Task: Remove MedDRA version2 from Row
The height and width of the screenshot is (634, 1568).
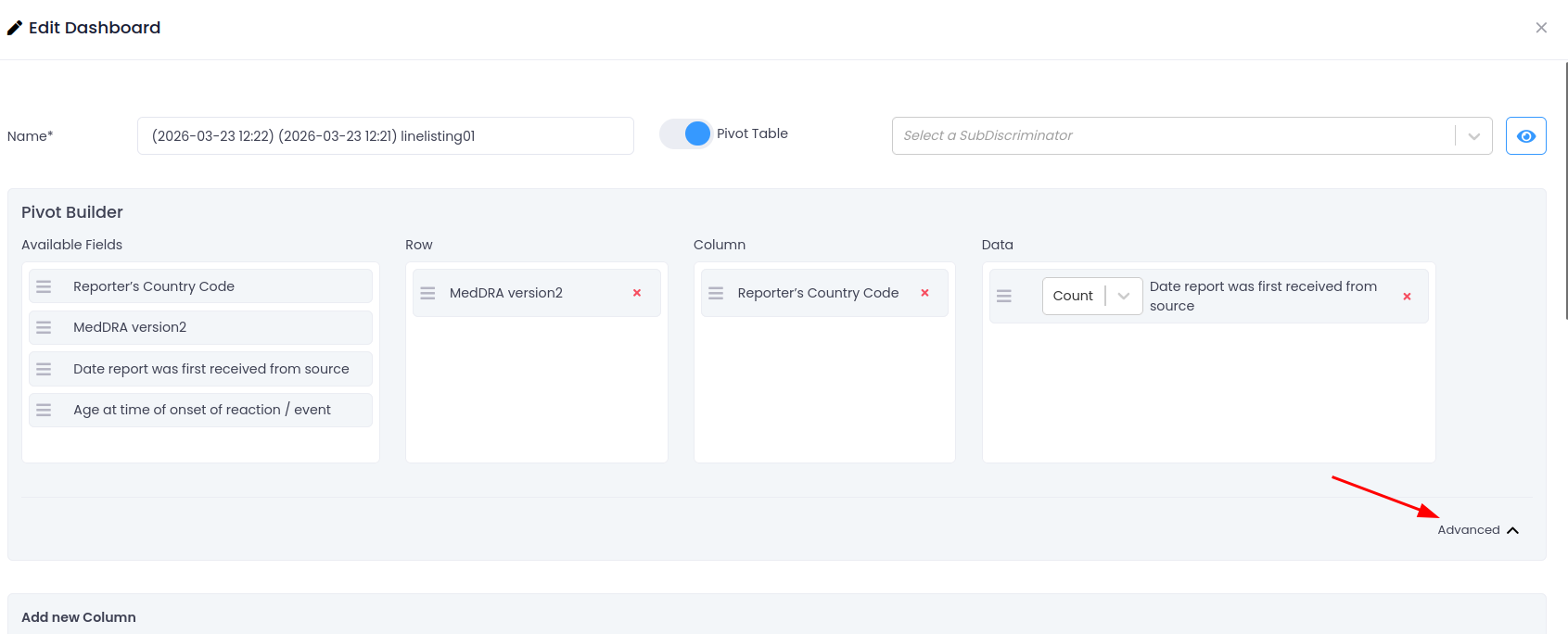Action: (x=637, y=293)
